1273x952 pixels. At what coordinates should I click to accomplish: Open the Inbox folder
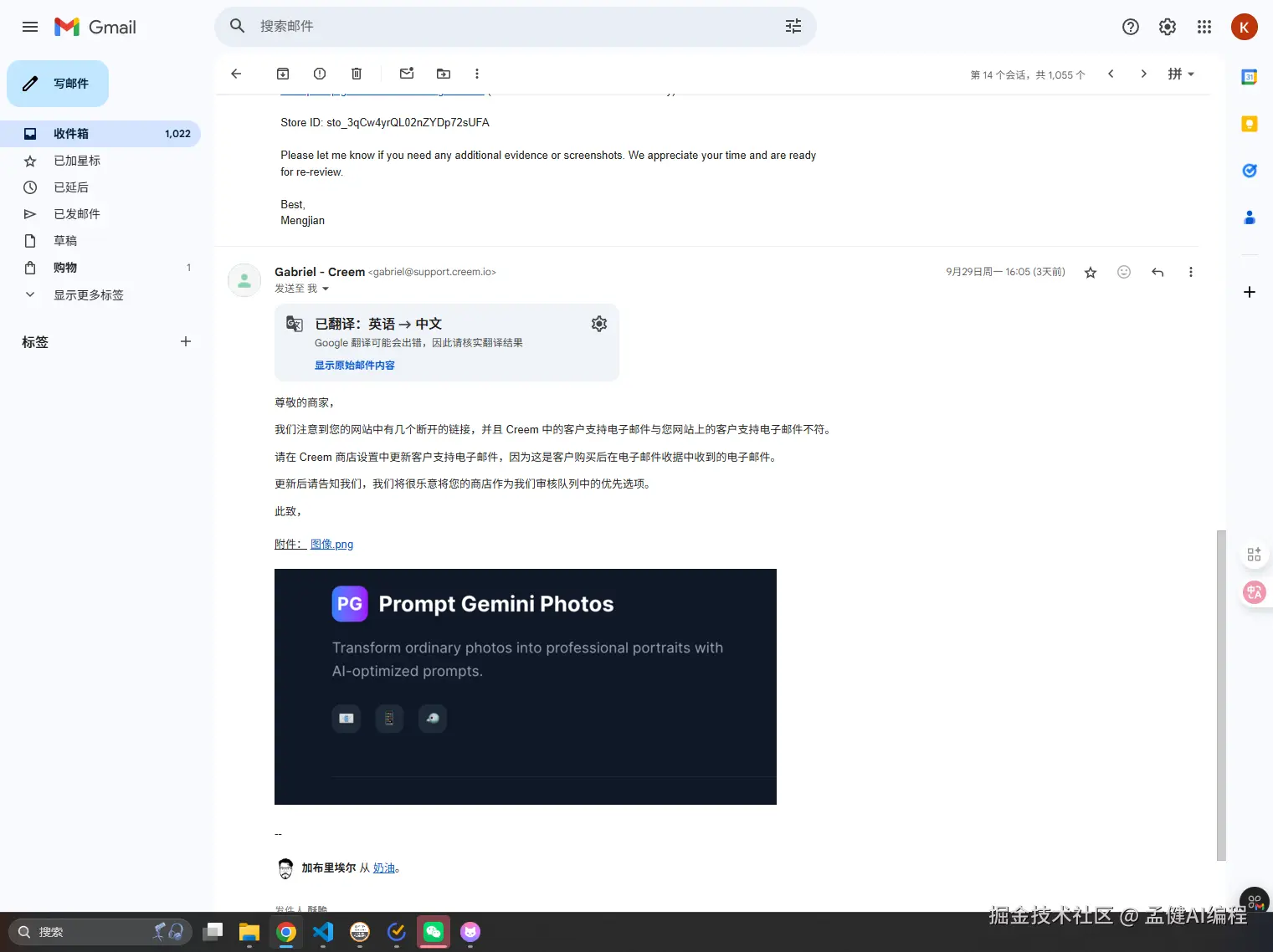[100, 134]
